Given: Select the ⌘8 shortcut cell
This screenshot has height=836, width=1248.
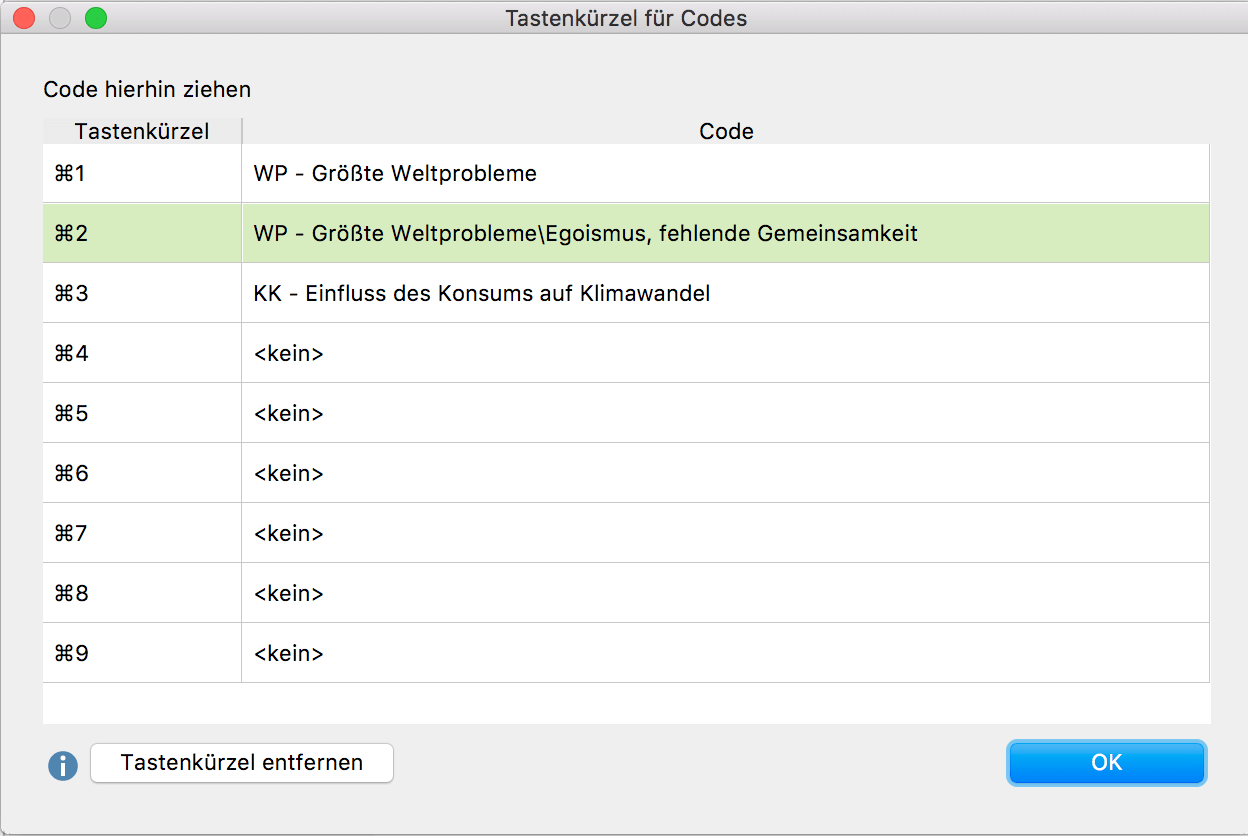Looking at the screenshot, I should [x=142, y=594].
